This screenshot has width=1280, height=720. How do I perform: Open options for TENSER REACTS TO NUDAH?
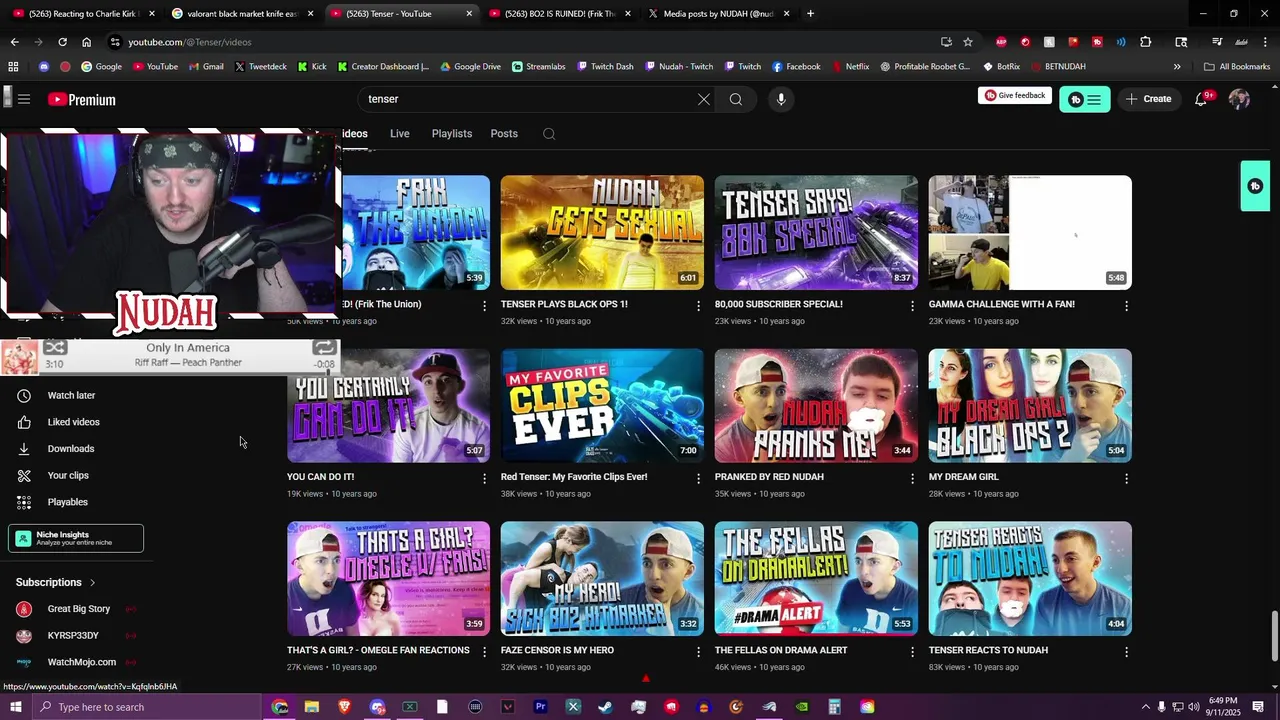1126,651
